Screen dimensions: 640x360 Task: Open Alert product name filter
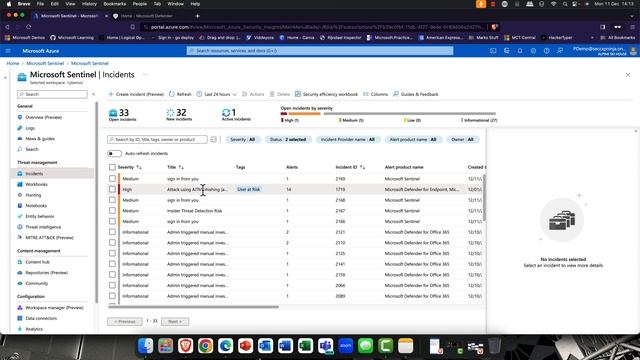click(413, 140)
